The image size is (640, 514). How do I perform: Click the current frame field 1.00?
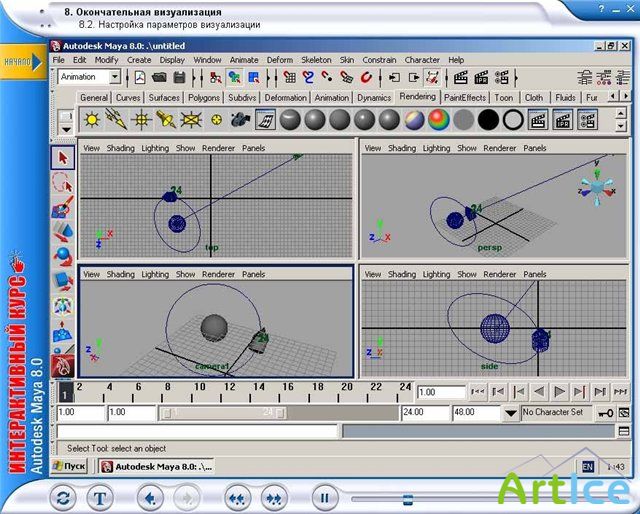coord(440,392)
